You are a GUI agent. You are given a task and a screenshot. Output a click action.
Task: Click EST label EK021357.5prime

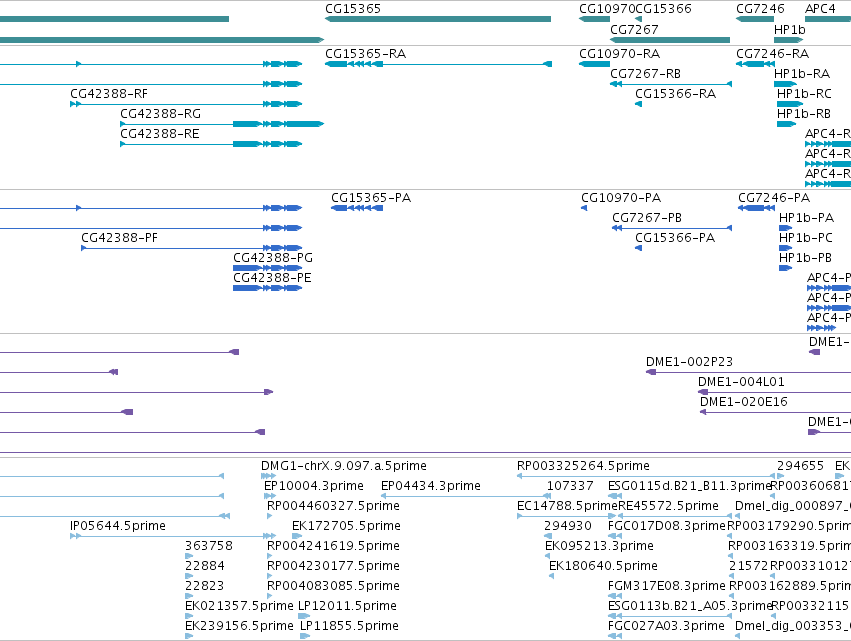(239, 606)
